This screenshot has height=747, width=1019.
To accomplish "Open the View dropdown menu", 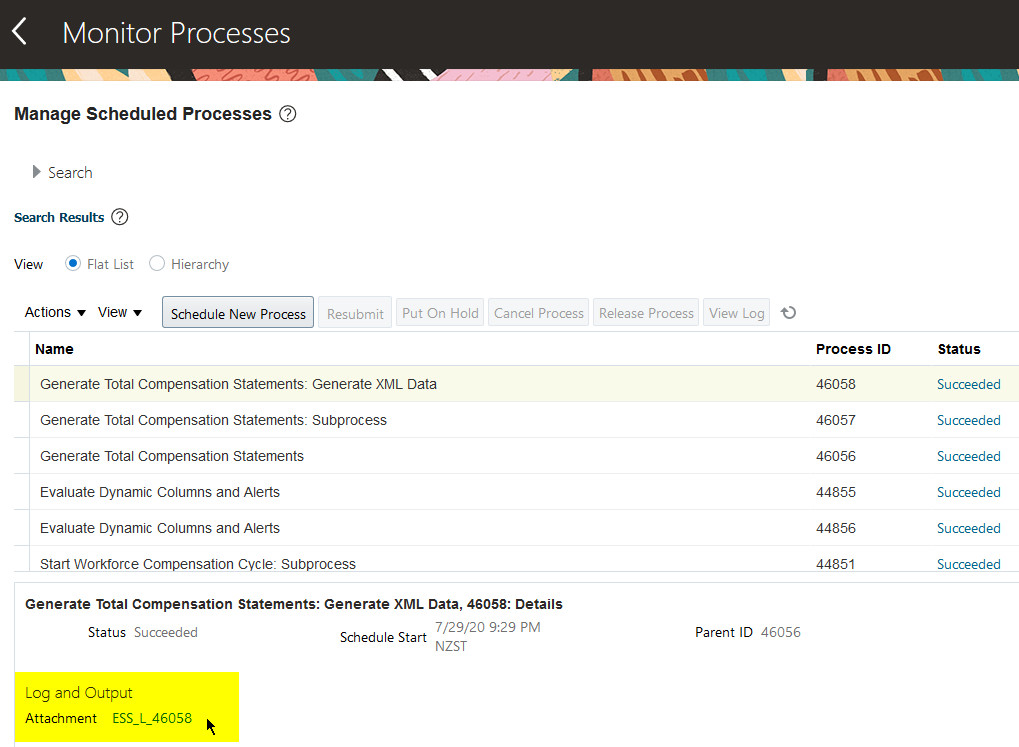I will click(119, 312).
